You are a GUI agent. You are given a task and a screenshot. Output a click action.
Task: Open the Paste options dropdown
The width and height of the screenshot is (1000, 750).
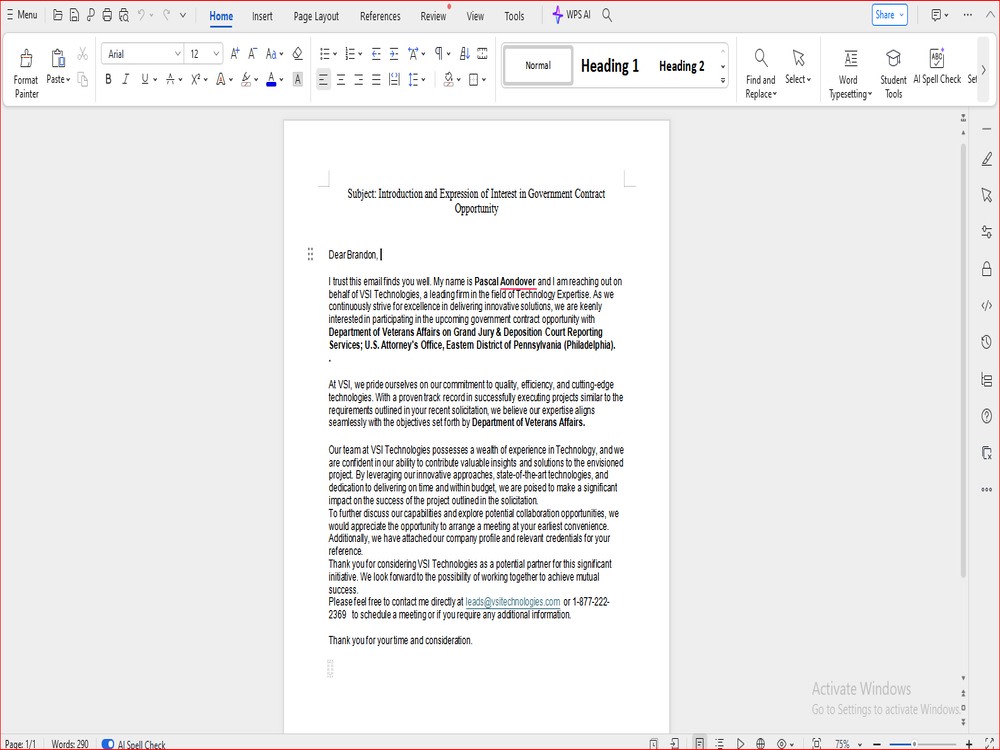tap(58, 80)
